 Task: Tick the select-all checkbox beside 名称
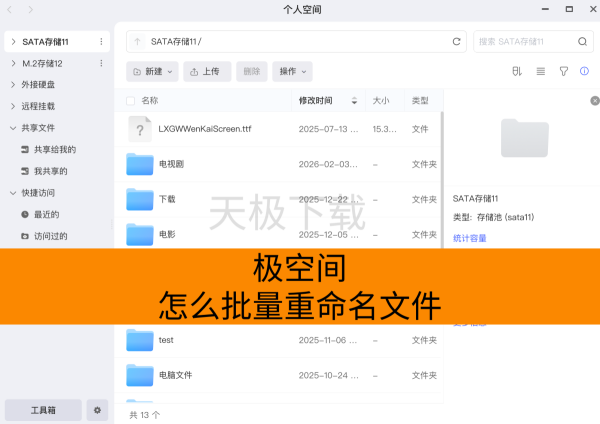coord(130,101)
